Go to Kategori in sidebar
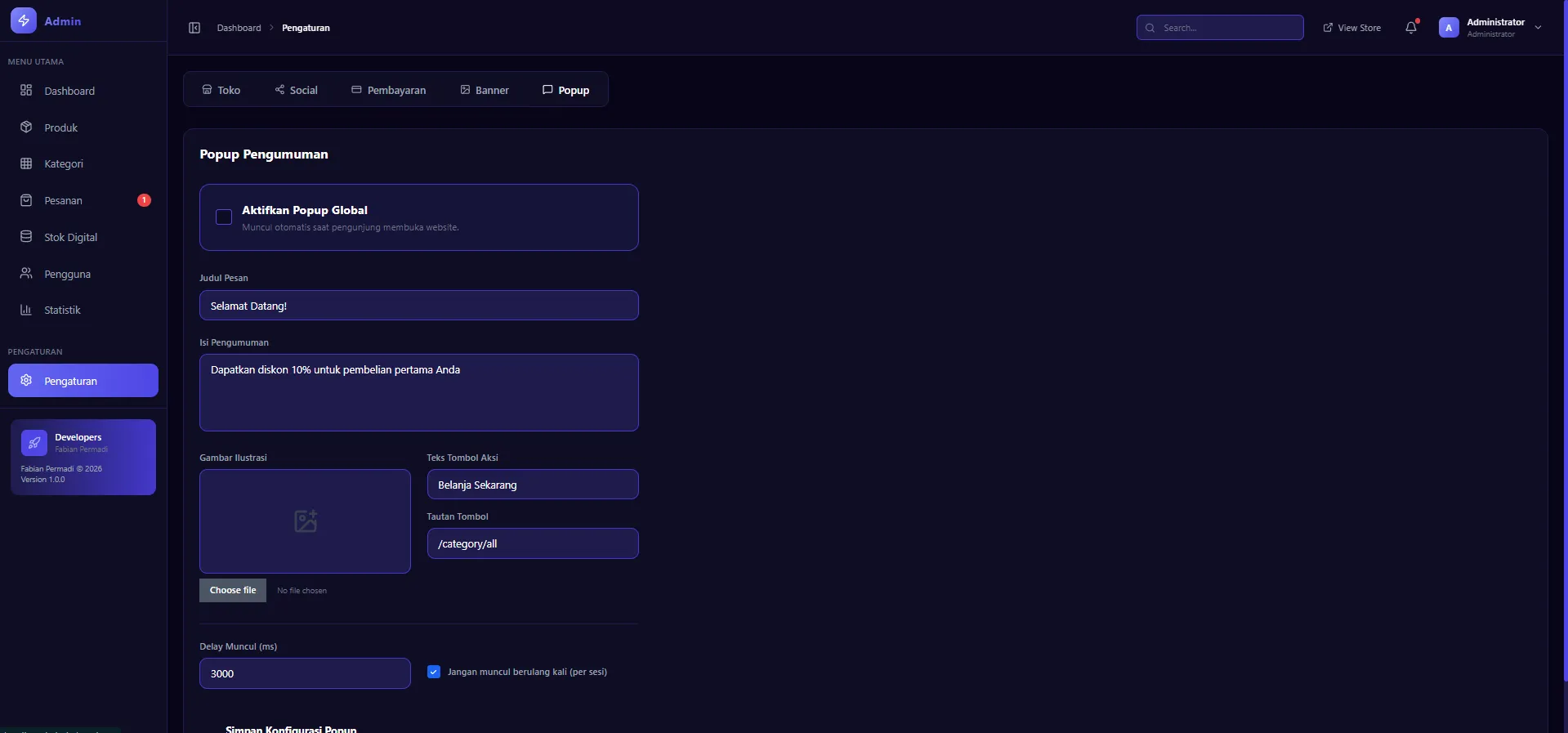 (x=64, y=164)
